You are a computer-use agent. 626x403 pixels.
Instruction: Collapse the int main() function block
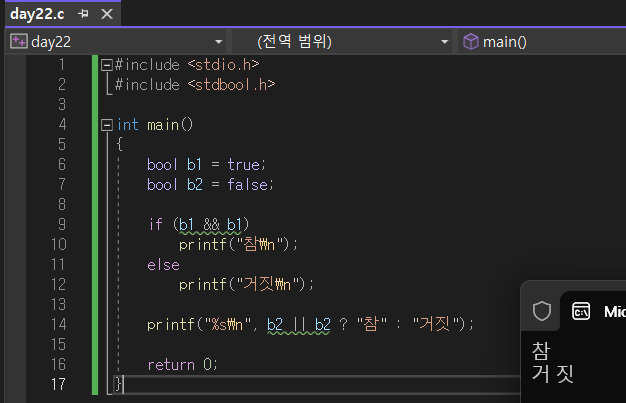click(107, 125)
